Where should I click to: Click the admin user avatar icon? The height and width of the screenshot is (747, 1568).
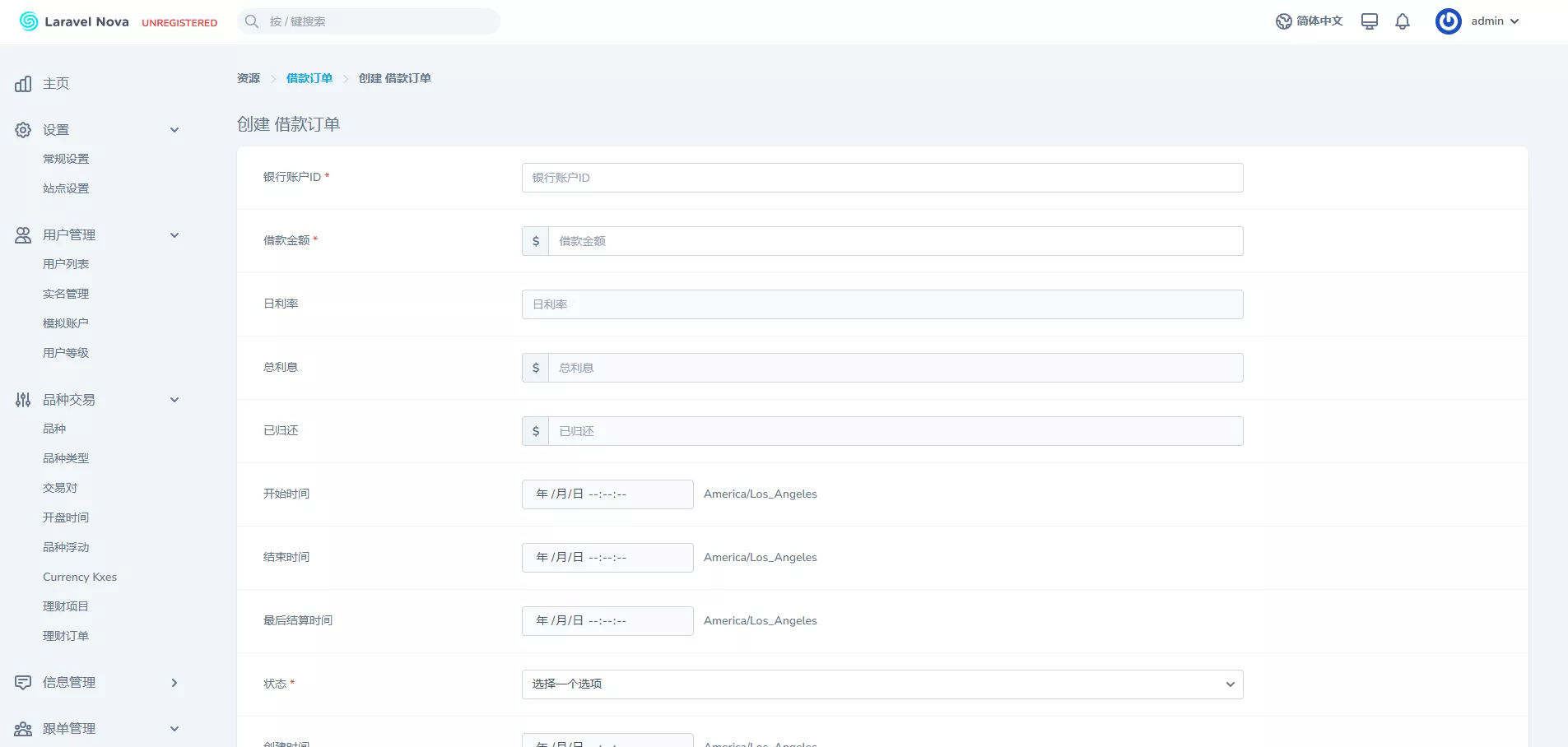1448,21
